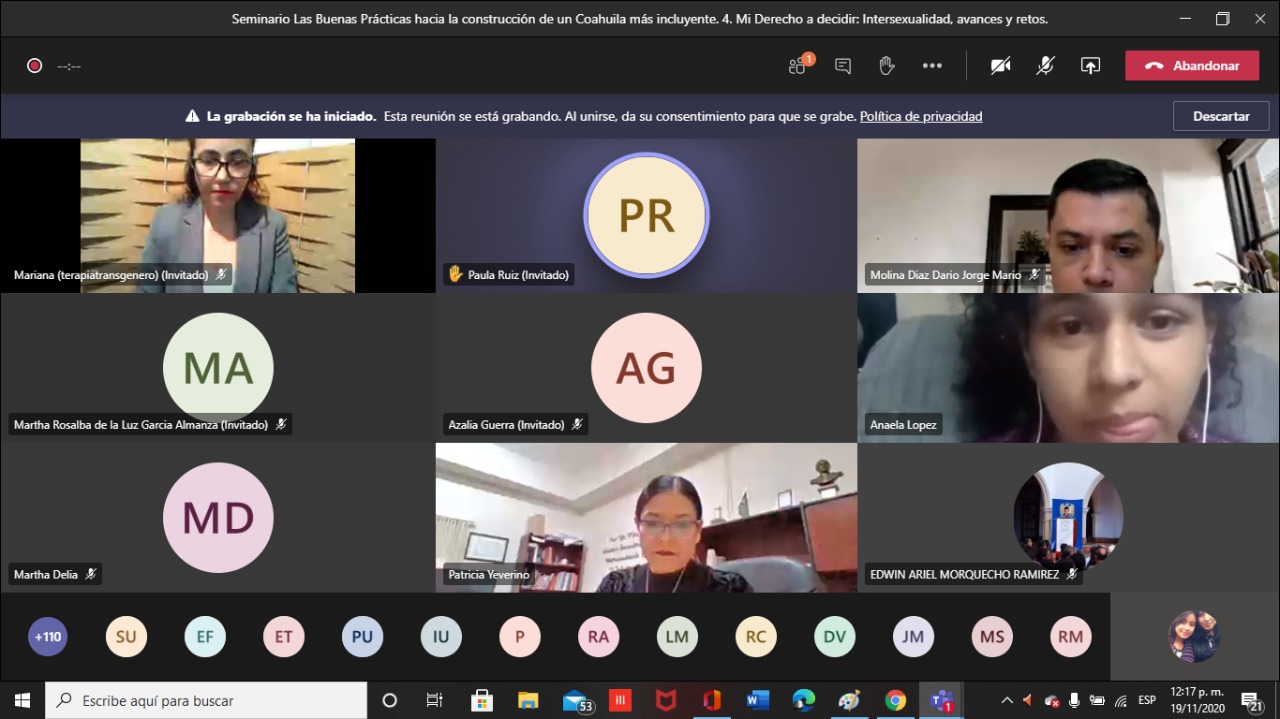Click the red Abandonar button
This screenshot has height=719, width=1280.
[x=1191, y=66]
